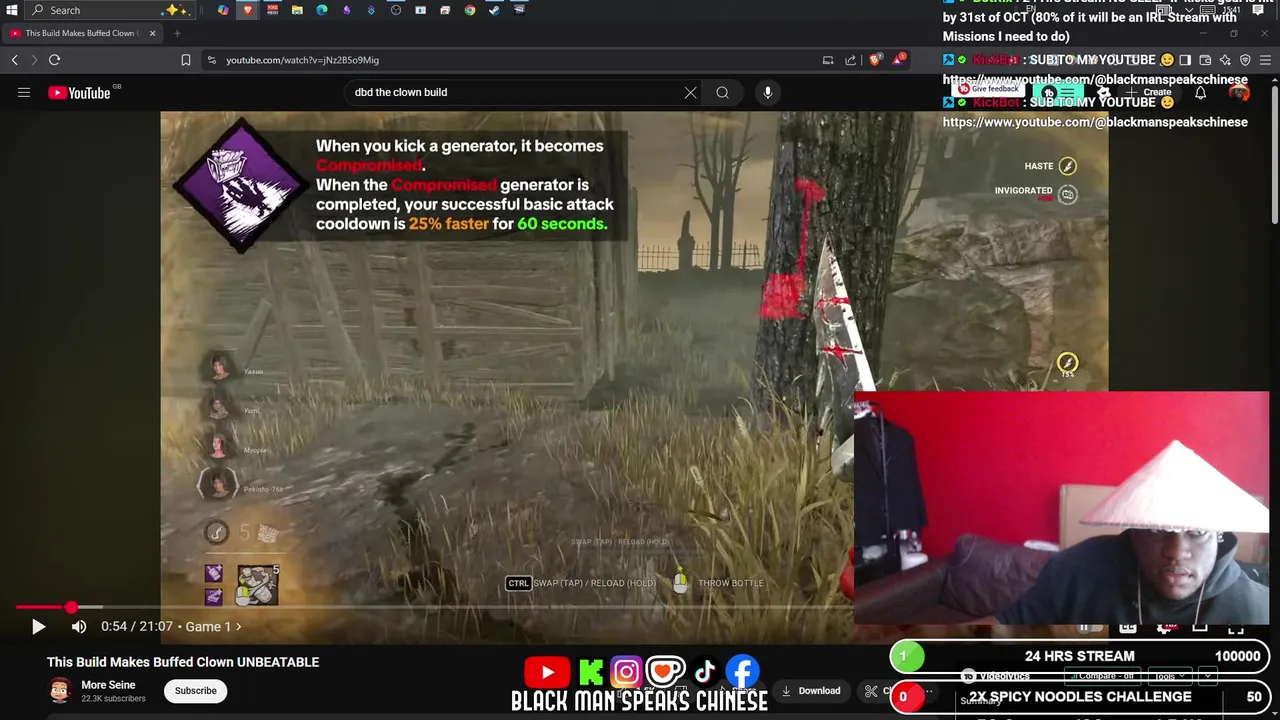Reload the YouTube page
1280x720 pixels.
[x=54, y=60]
